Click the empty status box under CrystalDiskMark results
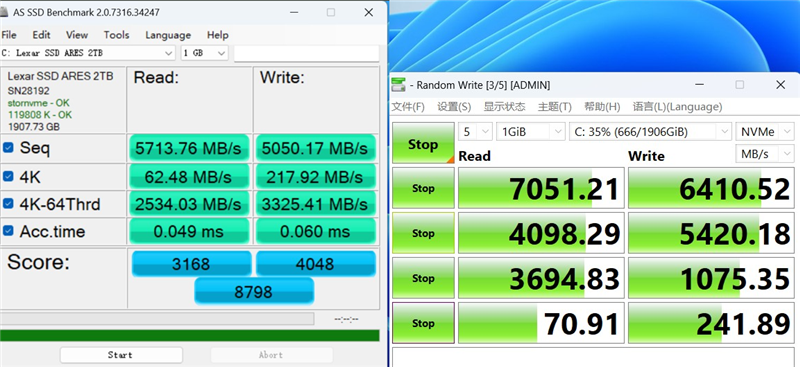The height and width of the screenshot is (367, 800). coord(593,357)
